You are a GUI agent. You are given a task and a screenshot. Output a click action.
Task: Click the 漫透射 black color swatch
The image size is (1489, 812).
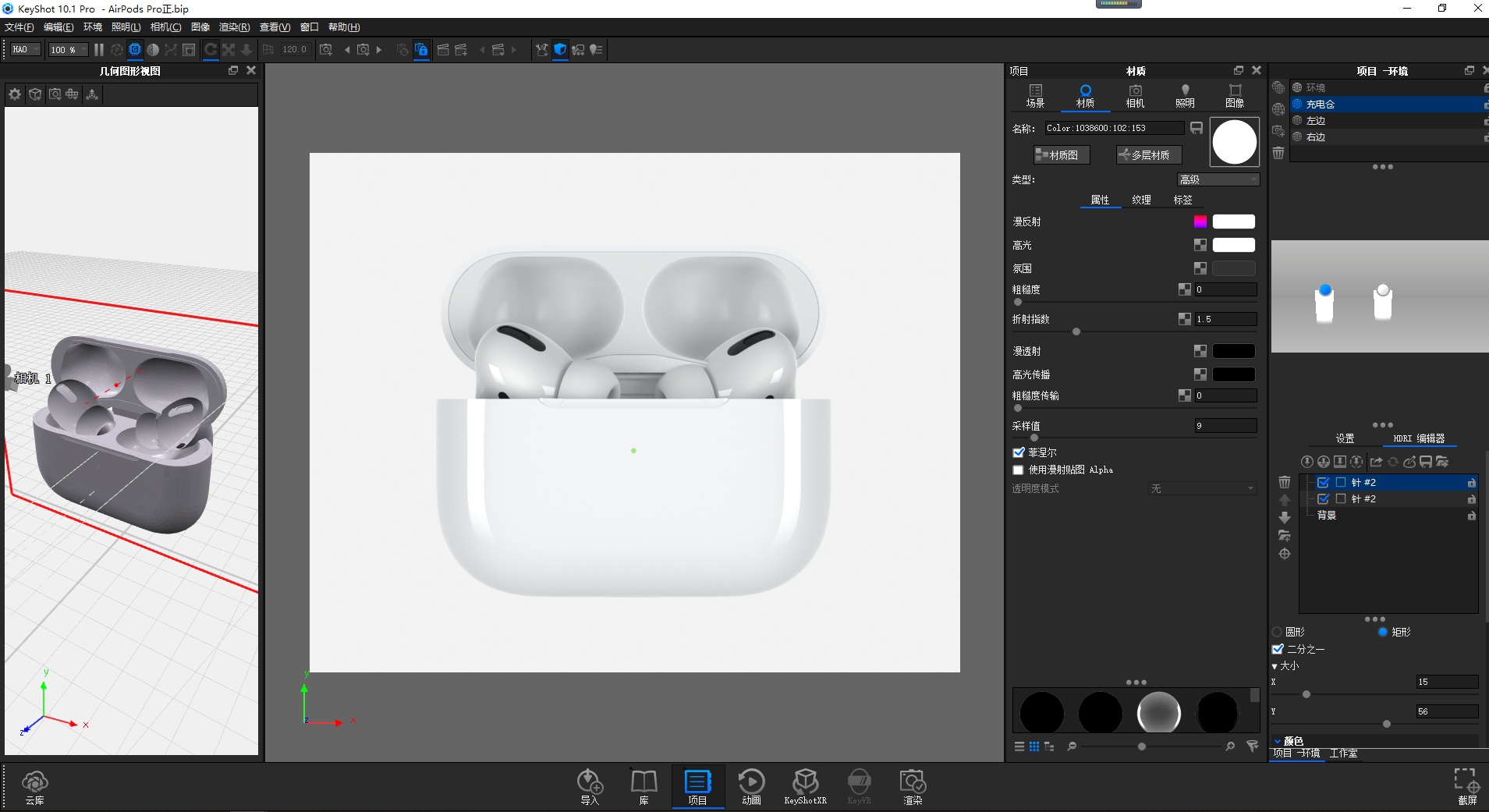pyautogui.click(x=1234, y=351)
